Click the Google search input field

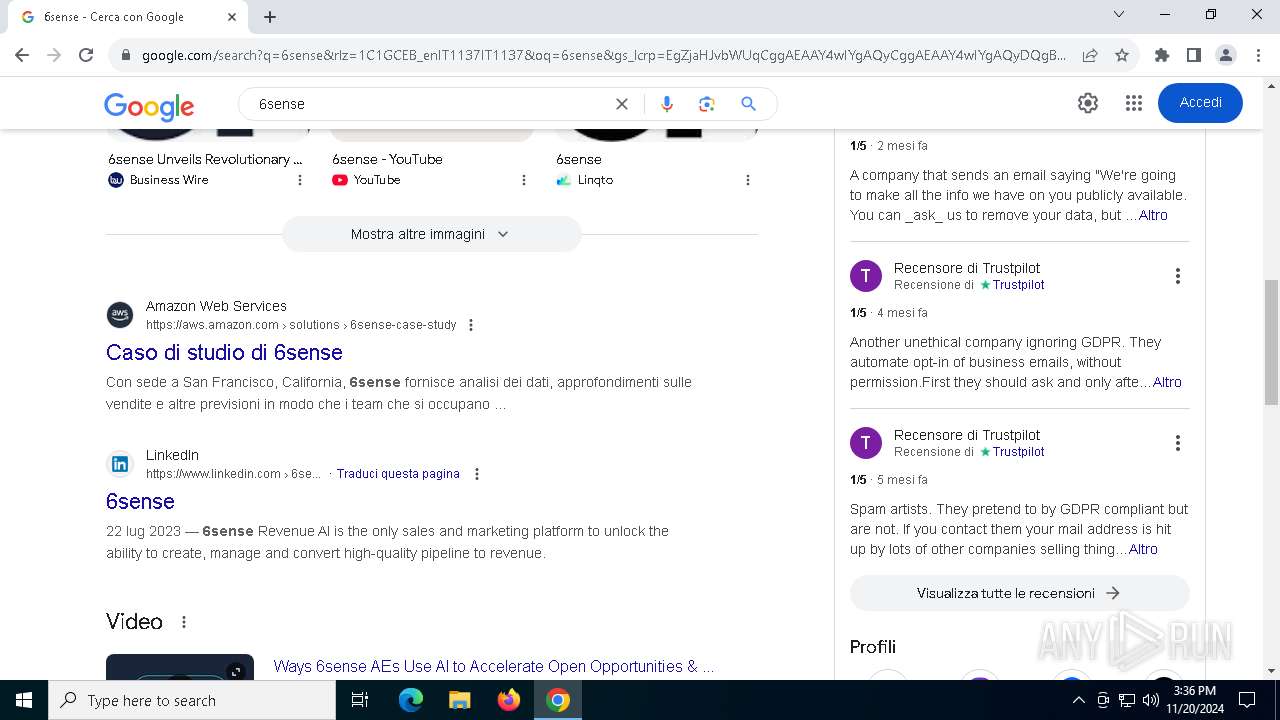click(428, 104)
